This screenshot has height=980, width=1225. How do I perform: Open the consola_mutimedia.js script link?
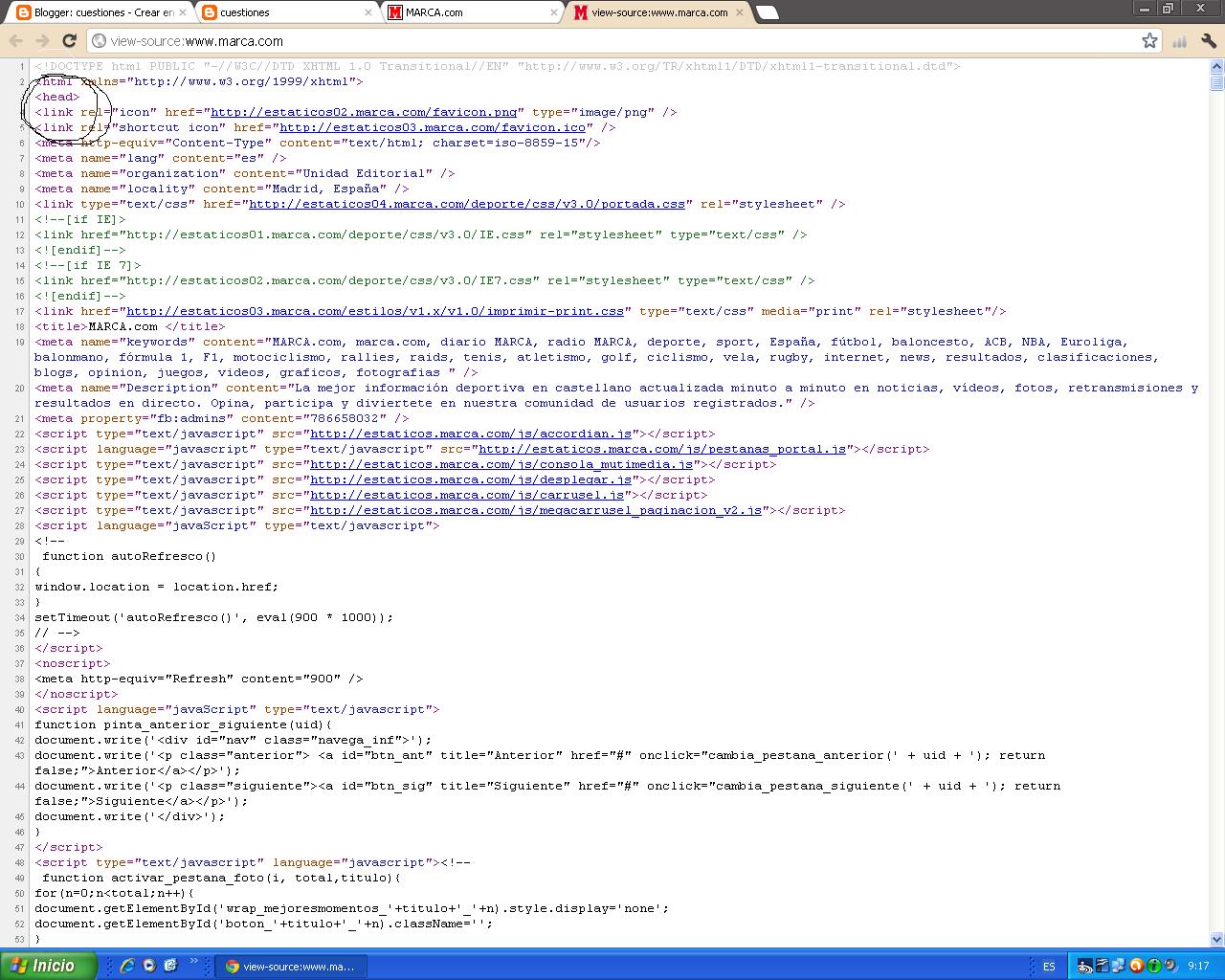(x=501, y=464)
